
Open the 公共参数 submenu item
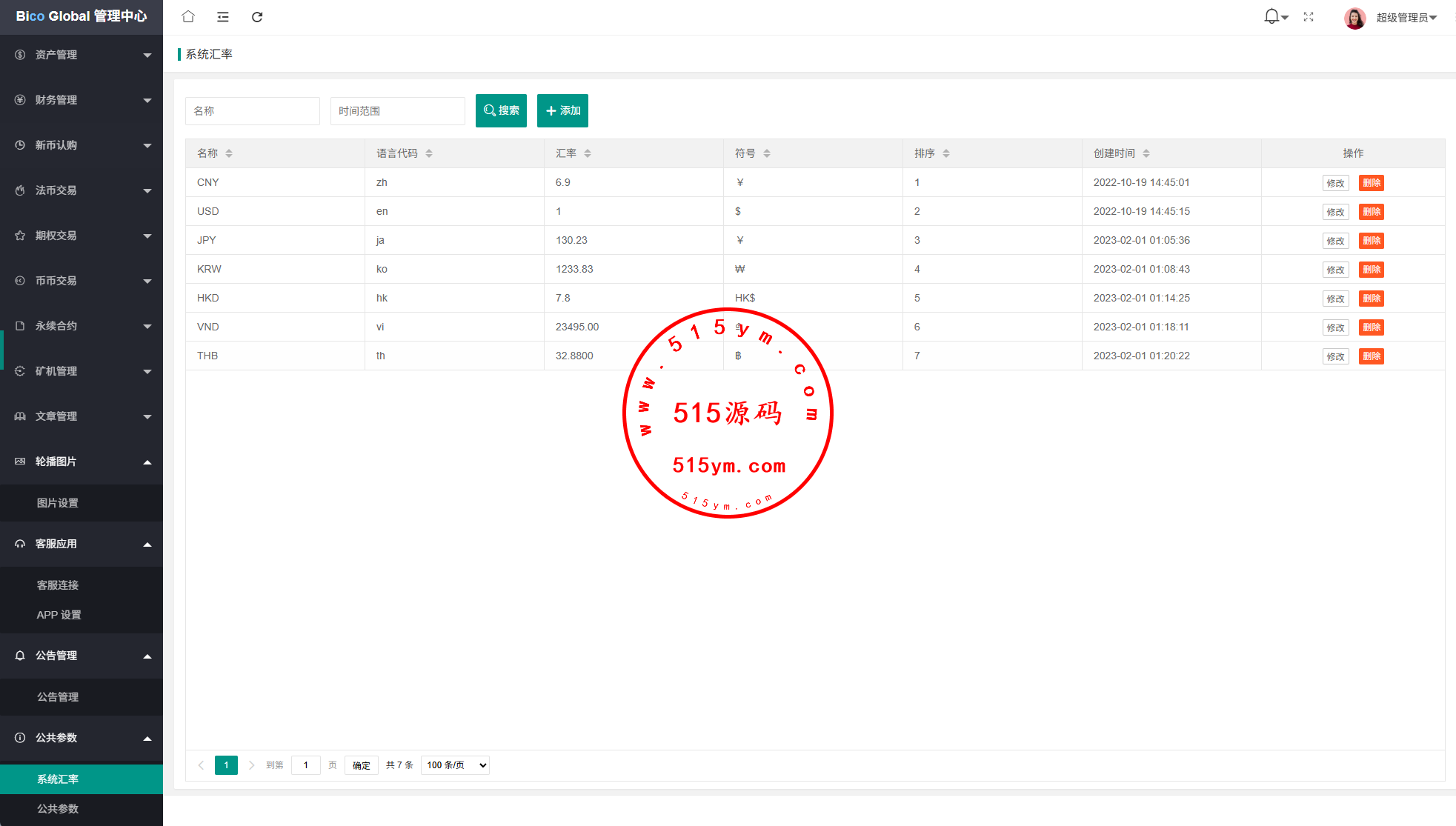(58, 809)
